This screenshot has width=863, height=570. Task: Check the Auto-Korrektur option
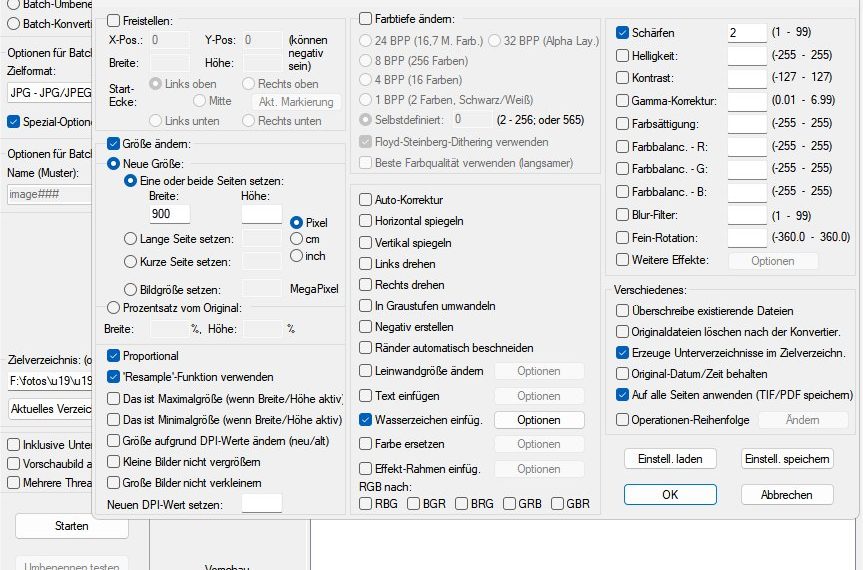(366, 200)
